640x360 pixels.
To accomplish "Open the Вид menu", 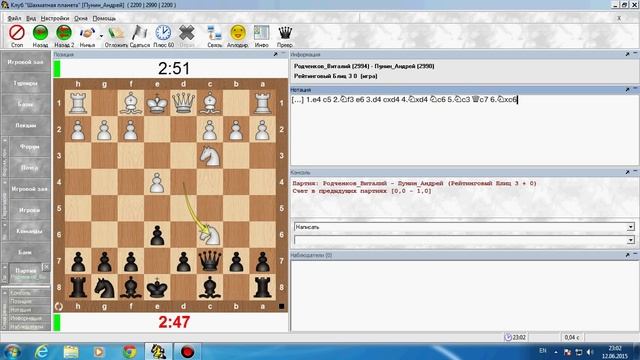I will coord(31,18).
